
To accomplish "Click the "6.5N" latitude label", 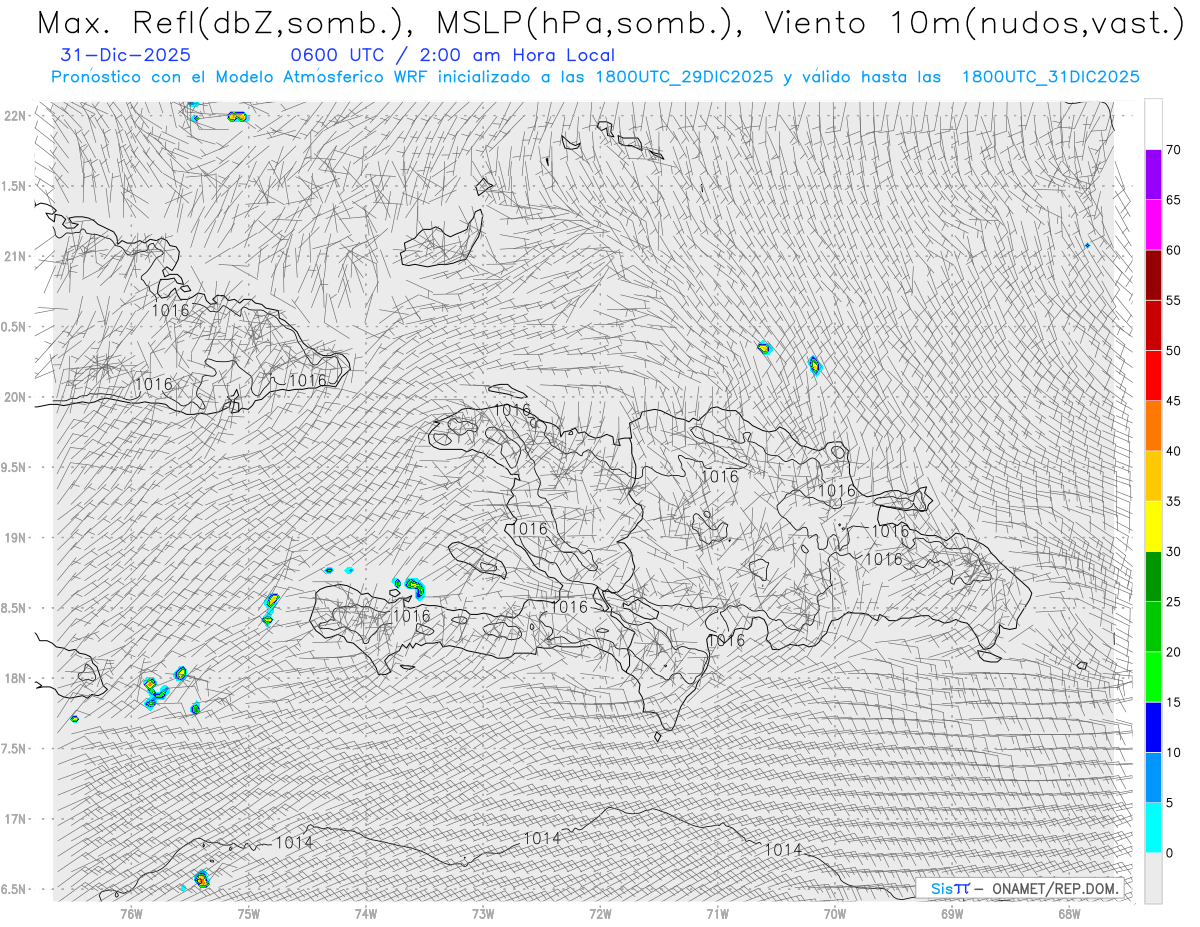I will click(x=15, y=889).
